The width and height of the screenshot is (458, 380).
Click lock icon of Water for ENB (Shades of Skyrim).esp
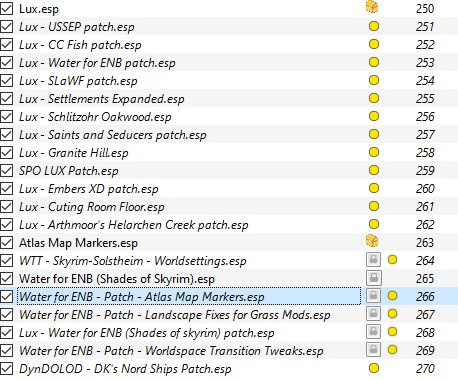tap(373, 278)
